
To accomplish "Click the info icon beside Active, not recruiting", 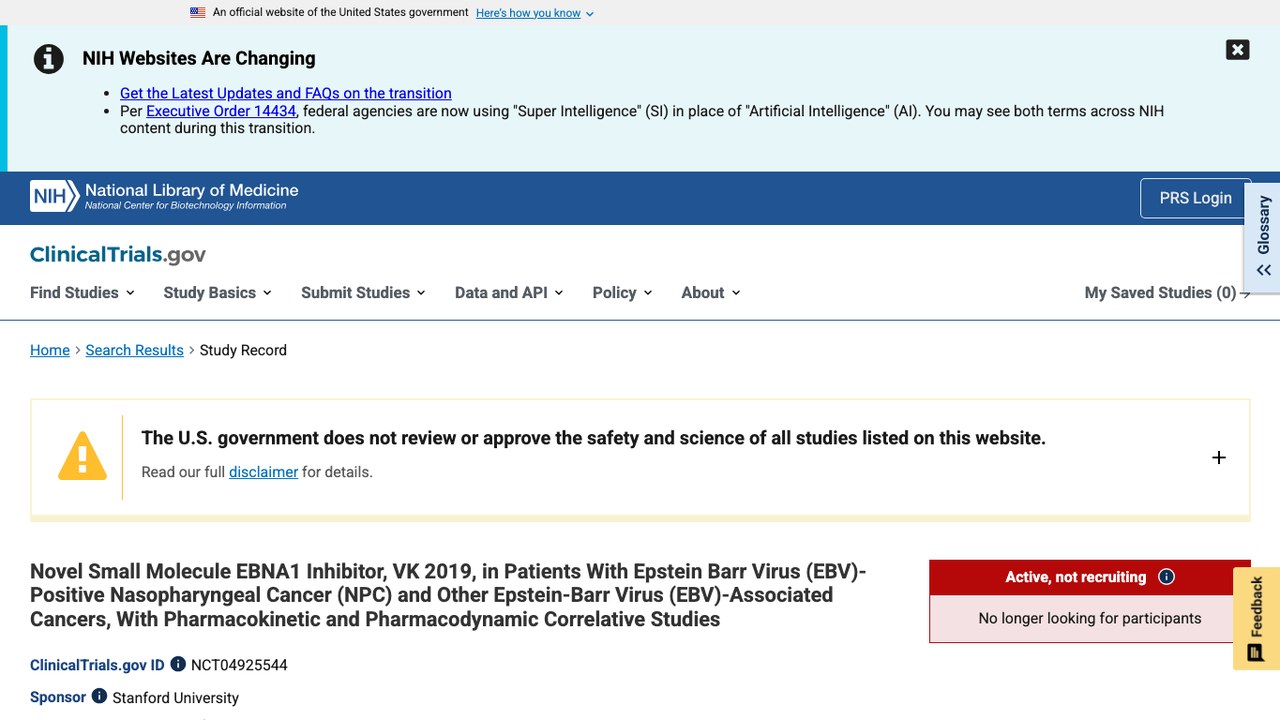I will point(1166,577).
